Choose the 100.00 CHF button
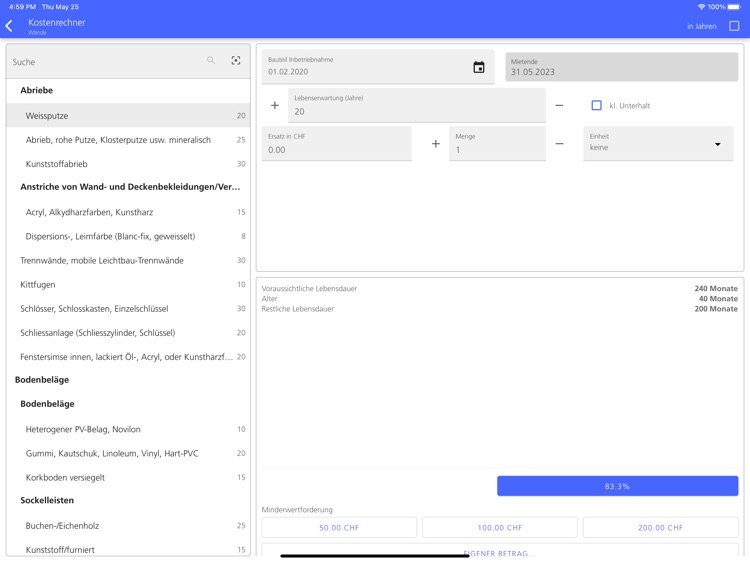 tap(500, 528)
